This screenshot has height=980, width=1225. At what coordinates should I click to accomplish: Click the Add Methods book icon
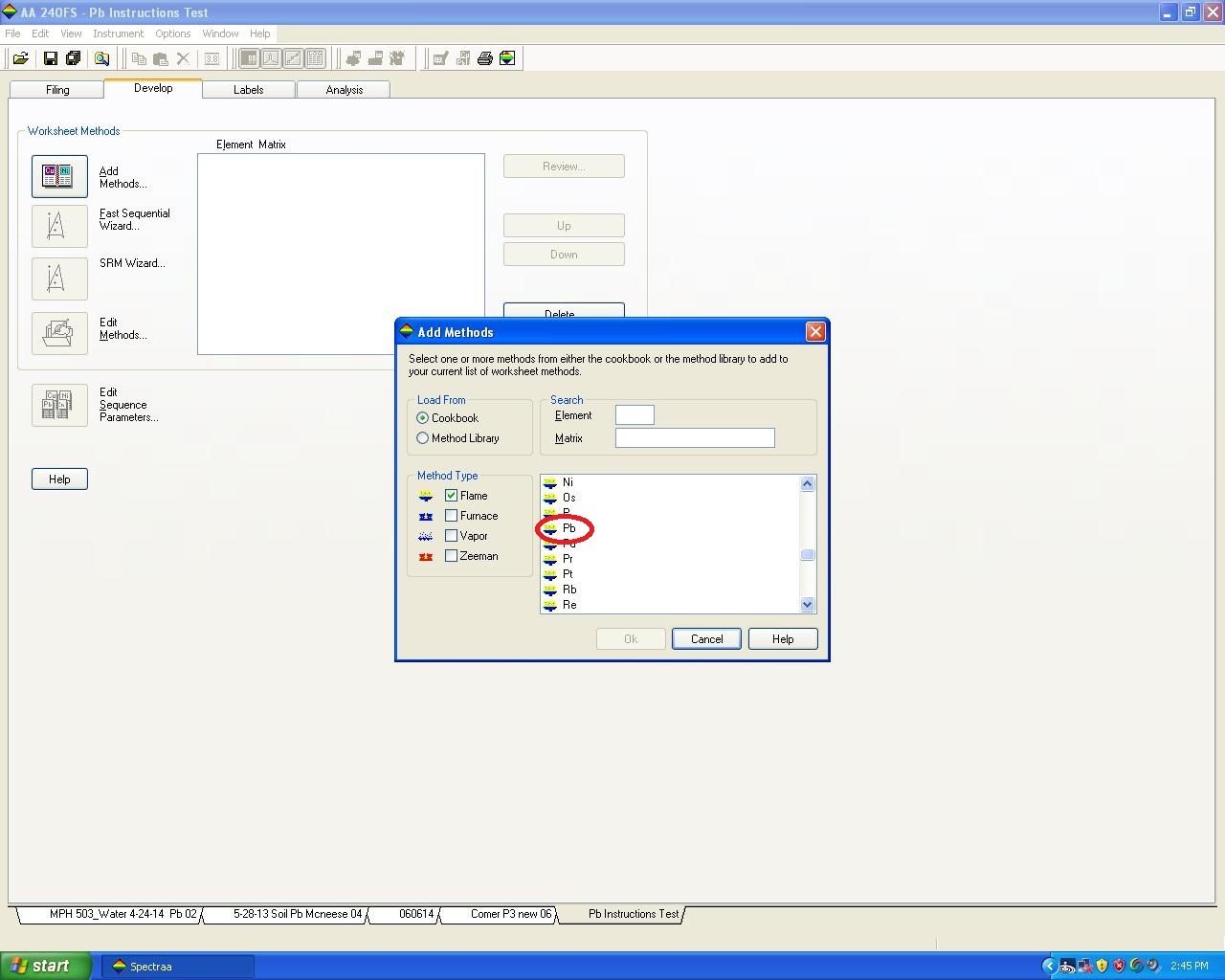pyautogui.click(x=59, y=177)
